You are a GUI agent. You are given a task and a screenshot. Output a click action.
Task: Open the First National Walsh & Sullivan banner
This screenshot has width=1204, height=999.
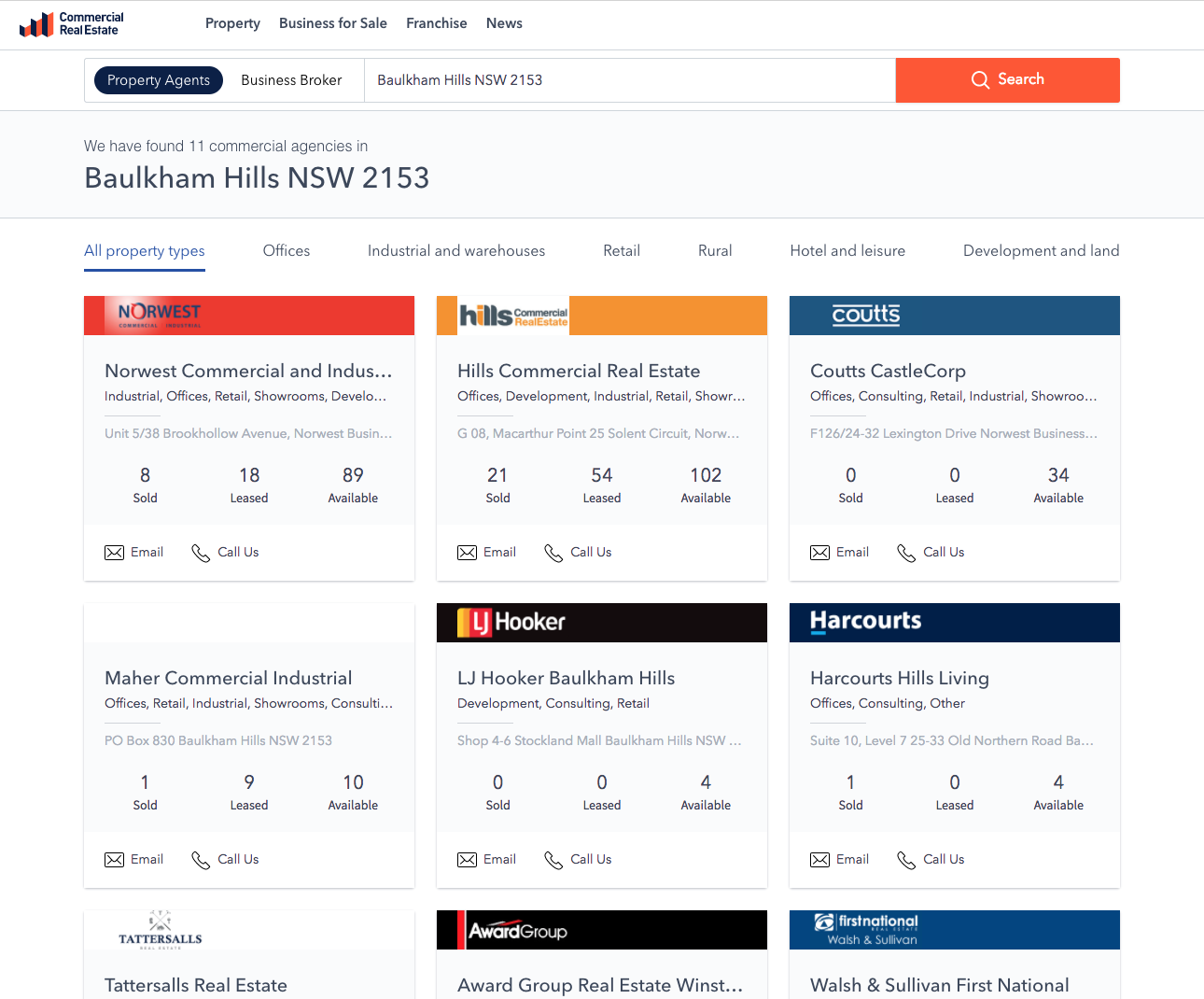tap(955, 930)
